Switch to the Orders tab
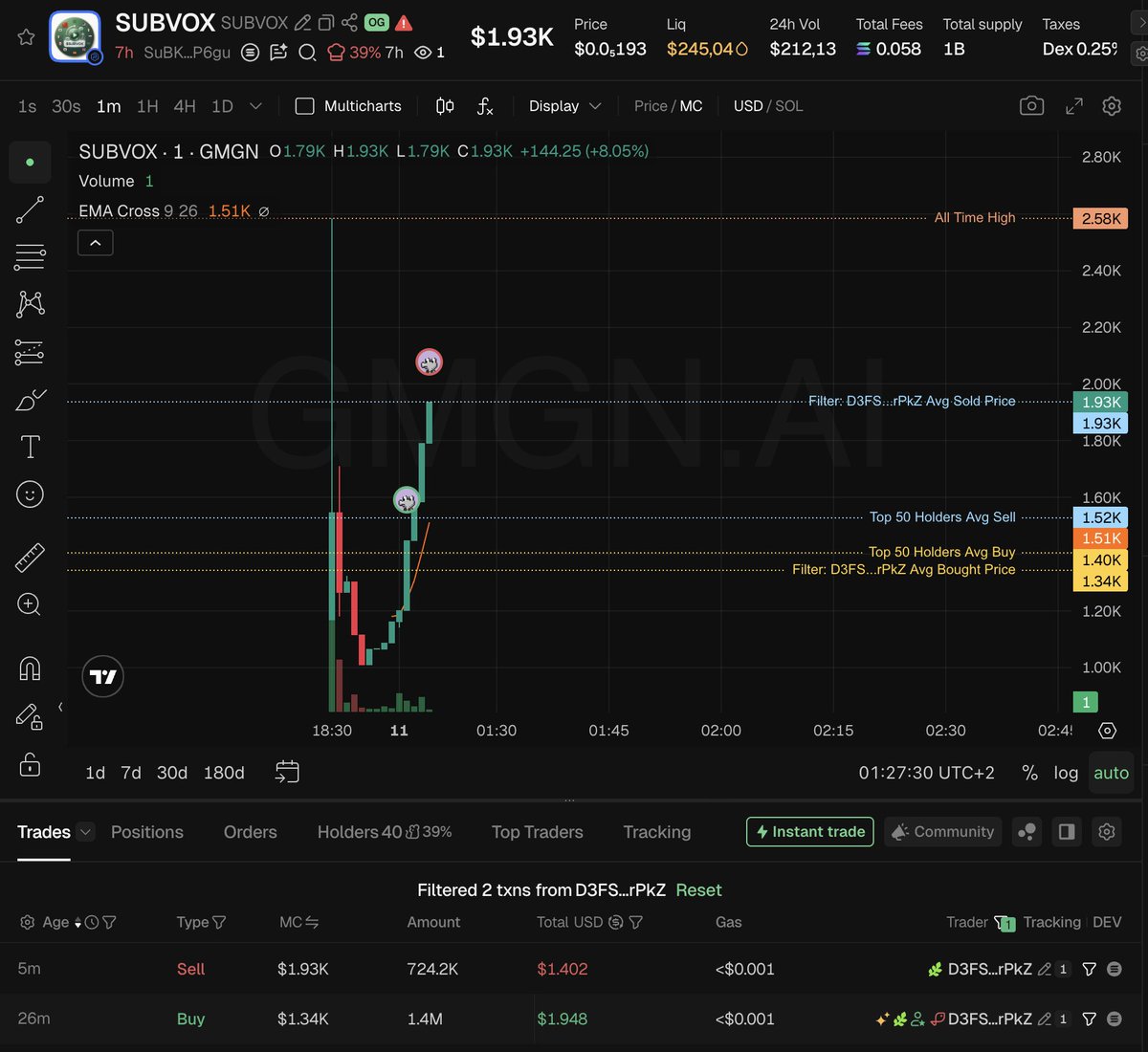Viewport: 1148px width, 1052px height. point(250,832)
